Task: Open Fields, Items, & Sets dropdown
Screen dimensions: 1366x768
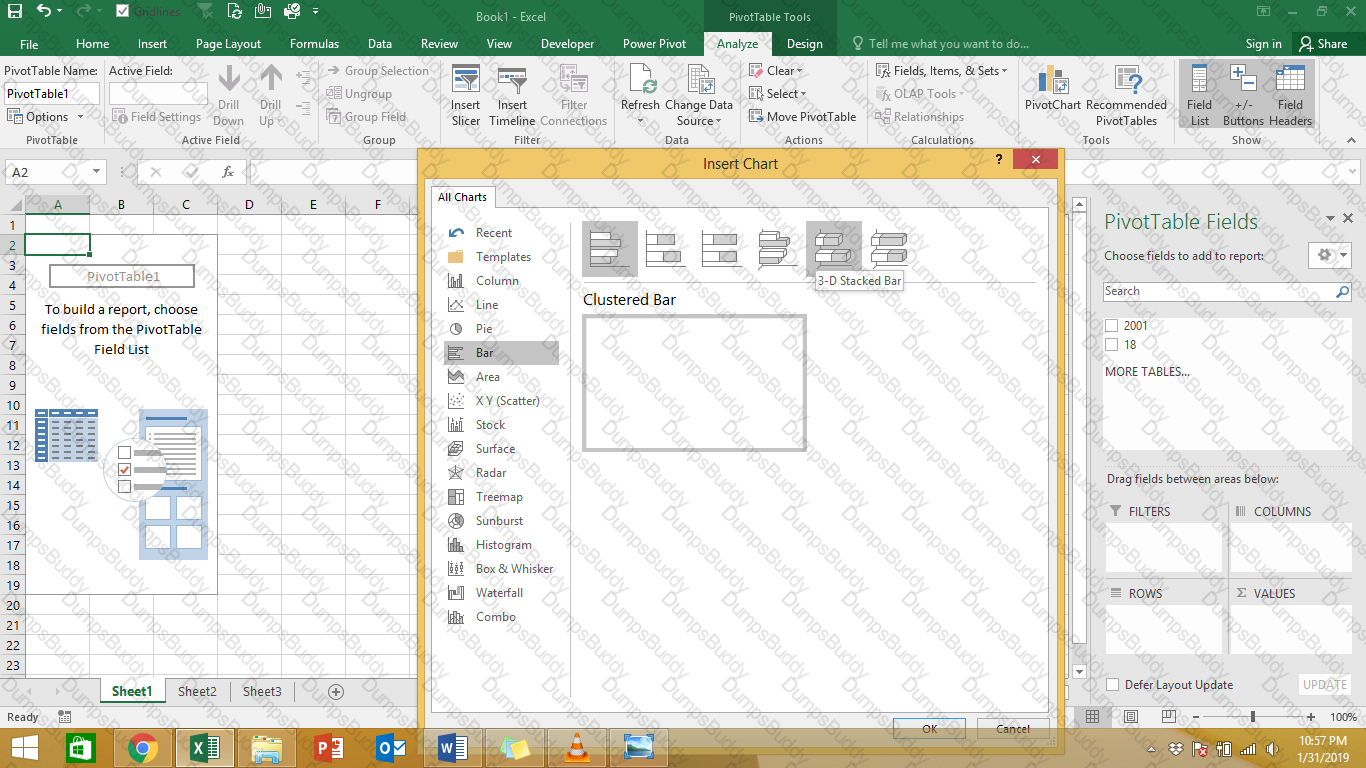Action: pyautogui.click(x=942, y=71)
